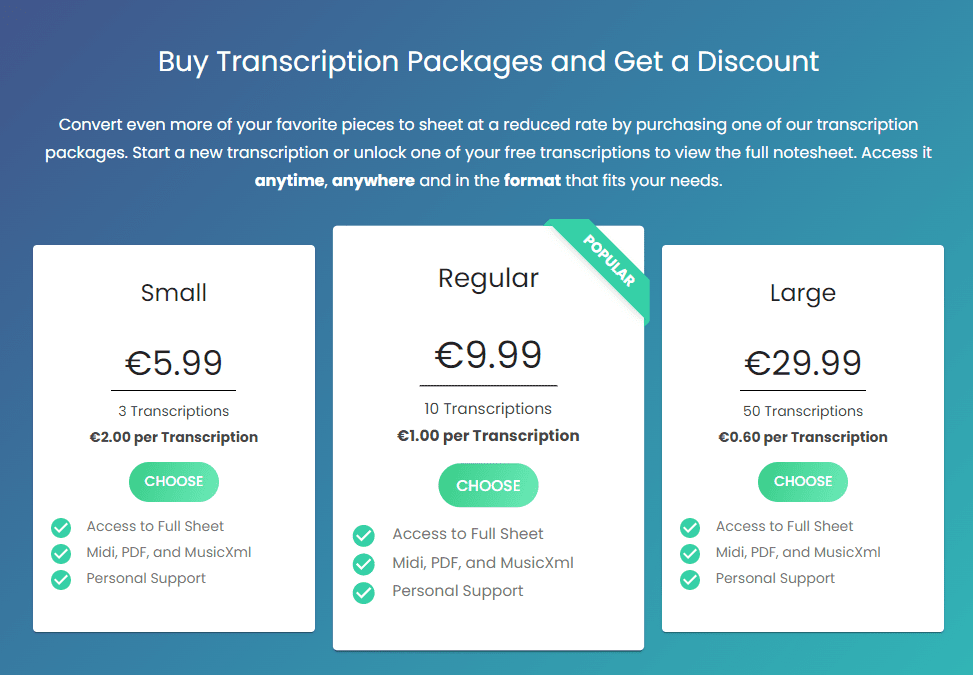This screenshot has width=973, height=675.
Task: Click checkmark beside Small Access to Full Sheet
Action: click(x=61, y=527)
